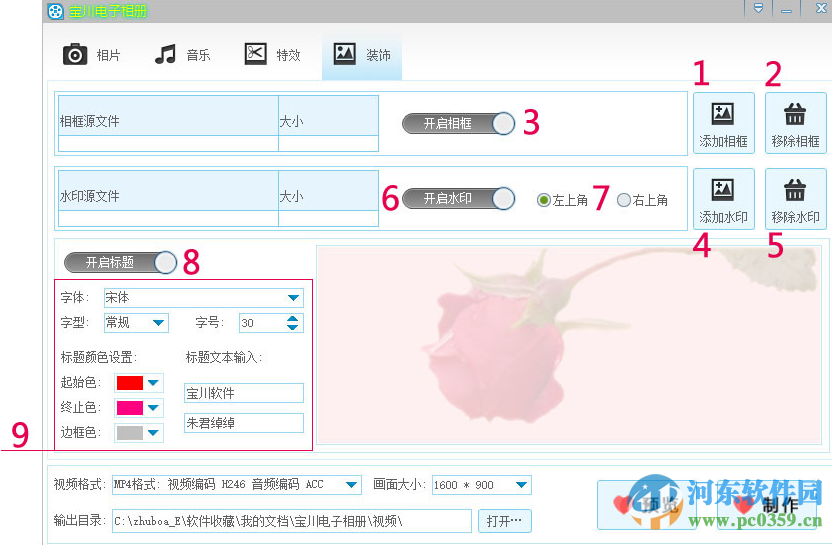832x545 pixels.
Task: Click the rose preview image
Action: 569,345
